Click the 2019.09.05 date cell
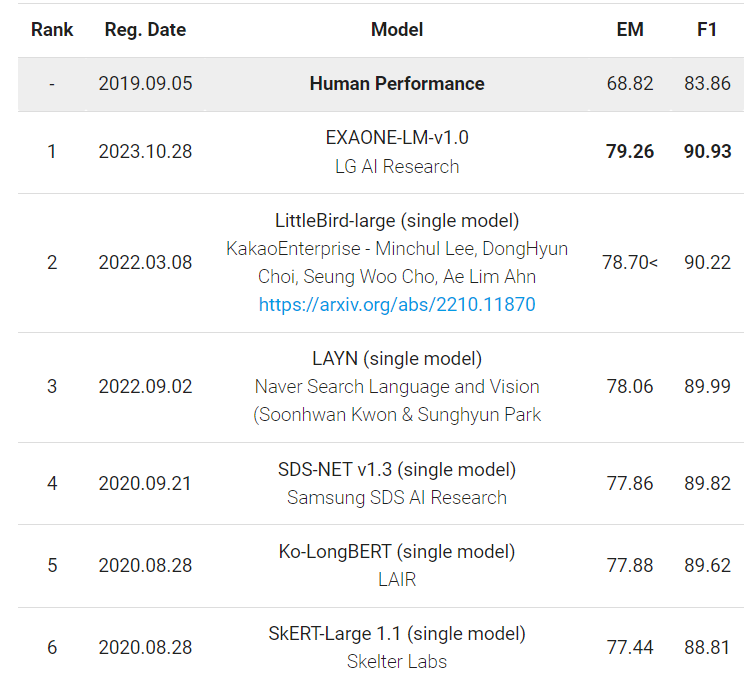This screenshot has width=750, height=674. [145, 84]
